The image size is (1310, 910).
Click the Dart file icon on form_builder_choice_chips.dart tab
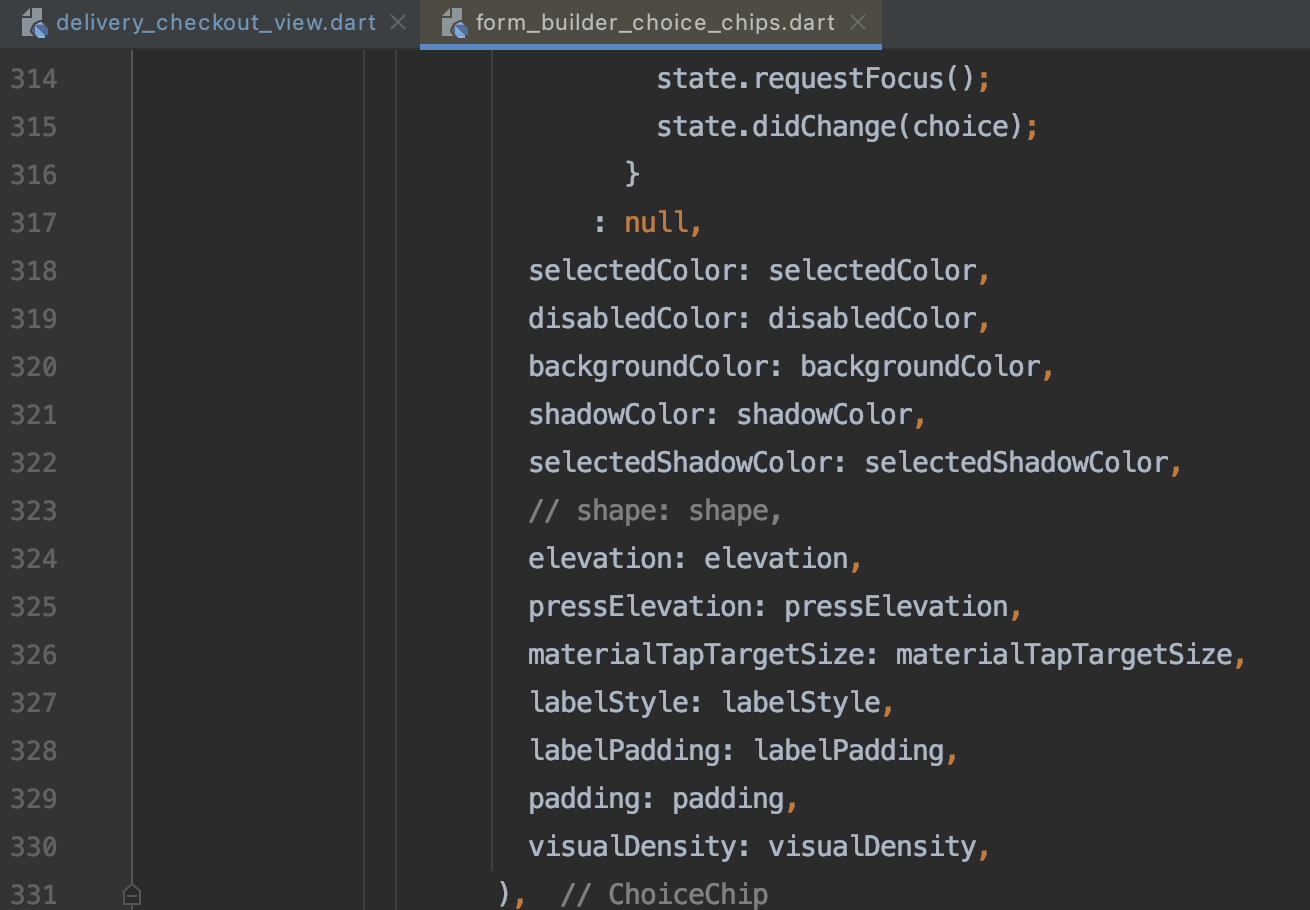coord(453,22)
